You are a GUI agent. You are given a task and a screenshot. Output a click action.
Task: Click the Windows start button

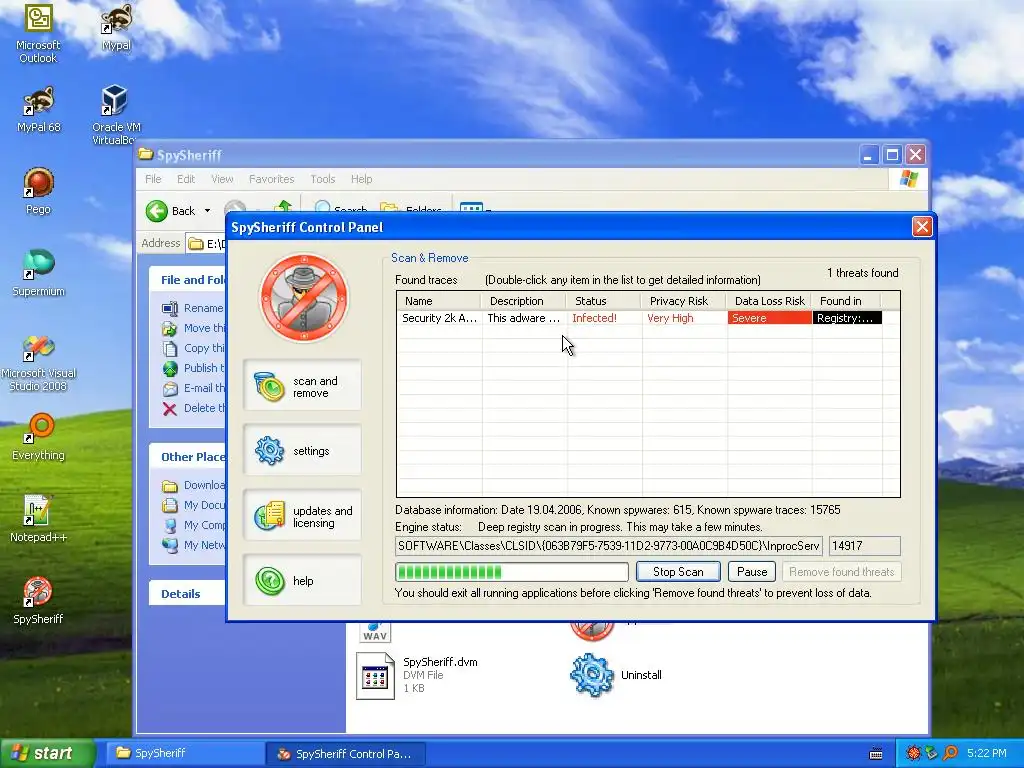(47, 753)
